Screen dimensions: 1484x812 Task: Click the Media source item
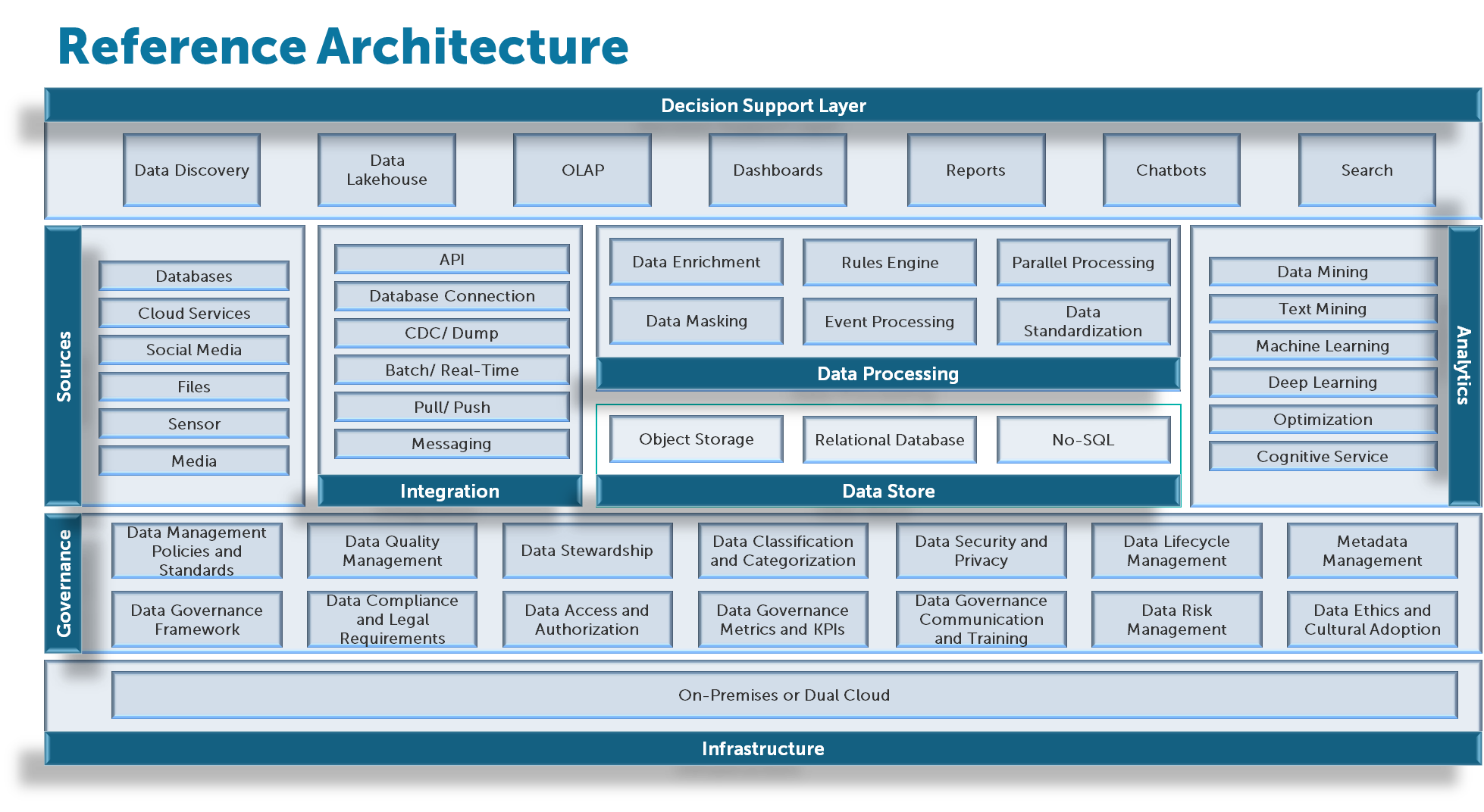pos(194,461)
